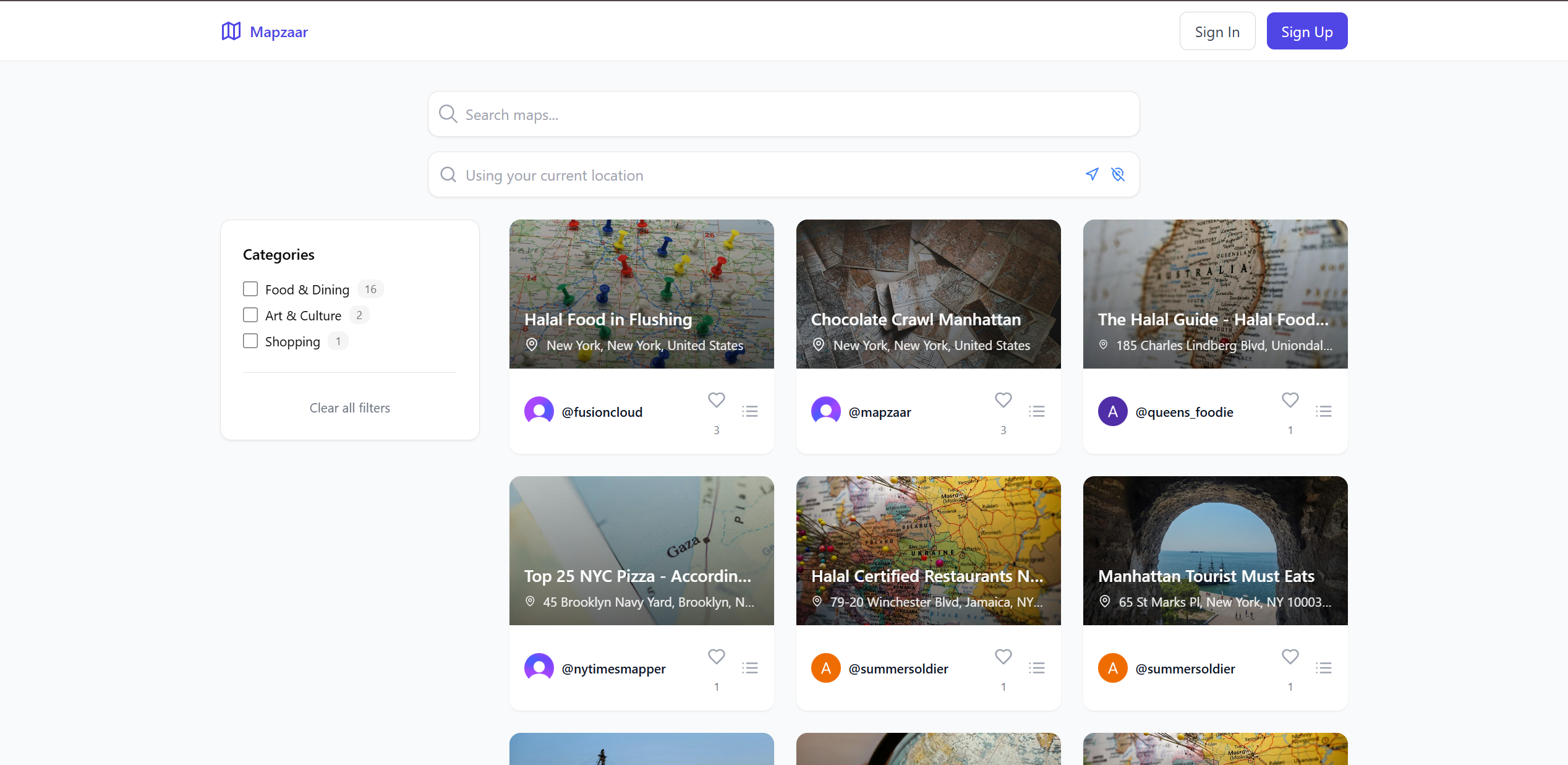Click address 185 Charles Lindberg Blvd text
Screen dimensions: 1568x765
[1224, 345]
